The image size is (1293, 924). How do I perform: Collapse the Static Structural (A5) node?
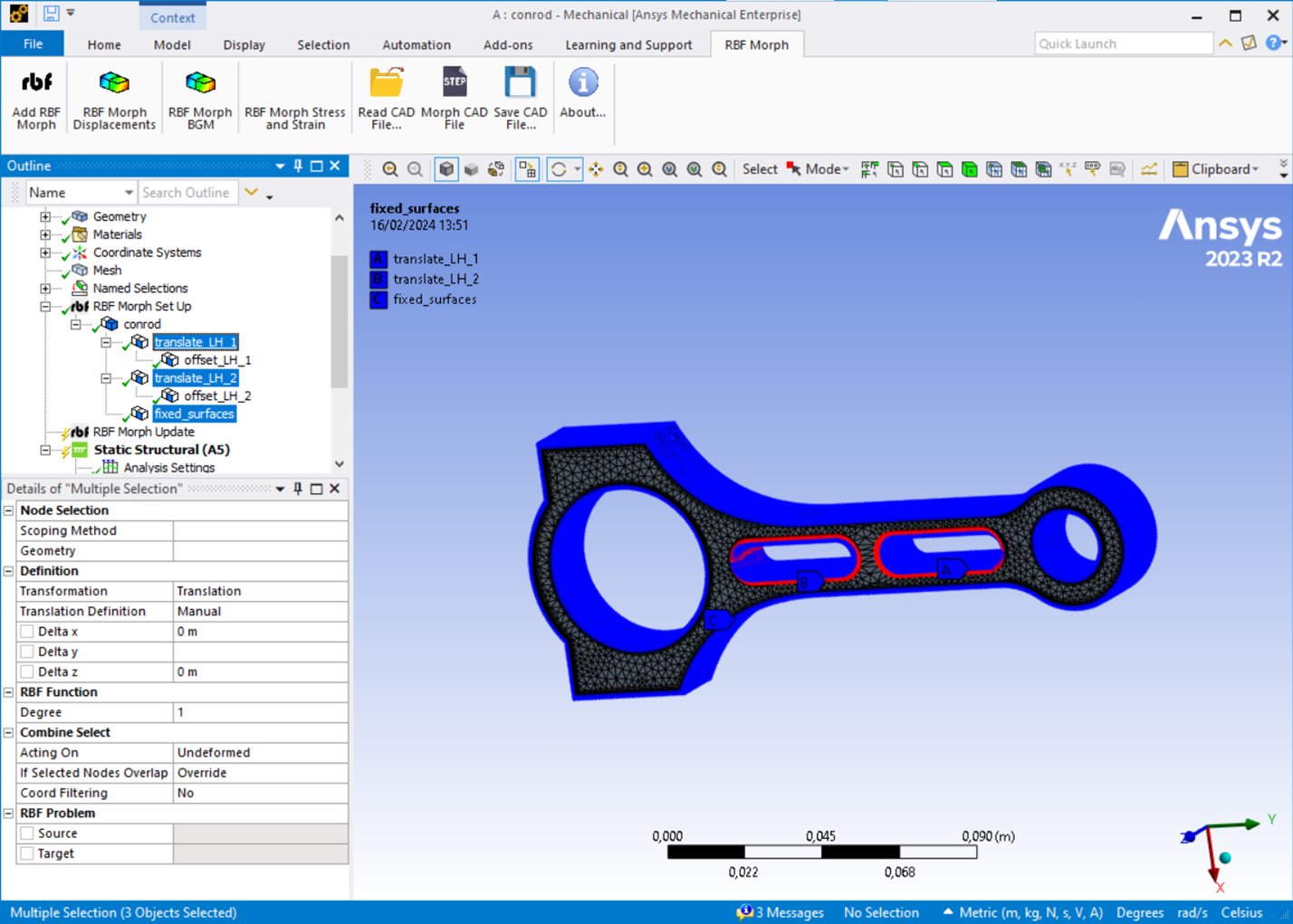click(x=45, y=450)
